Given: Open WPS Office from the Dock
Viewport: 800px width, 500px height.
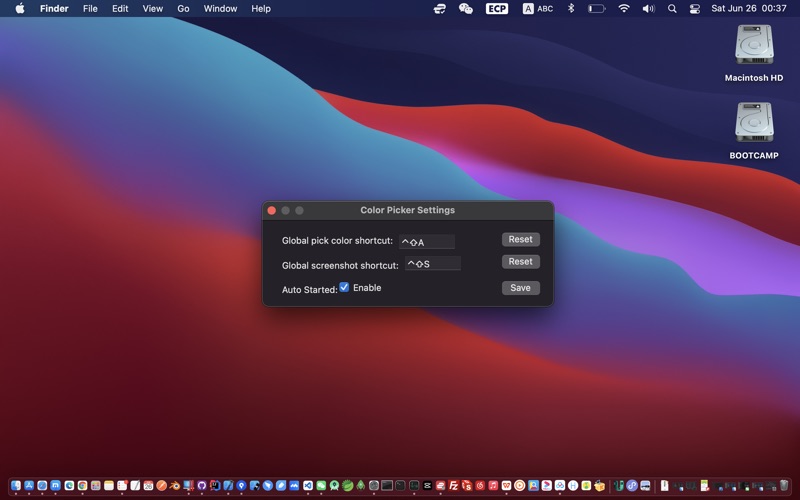Looking at the screenshot, I should click(x=506, y=485).
